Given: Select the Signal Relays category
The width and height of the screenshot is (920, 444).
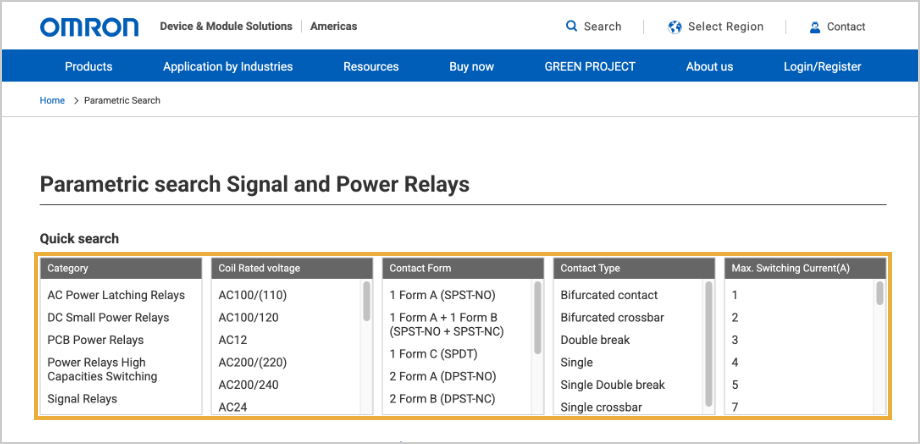Looking at the screenshot, I should coord(82,399).
